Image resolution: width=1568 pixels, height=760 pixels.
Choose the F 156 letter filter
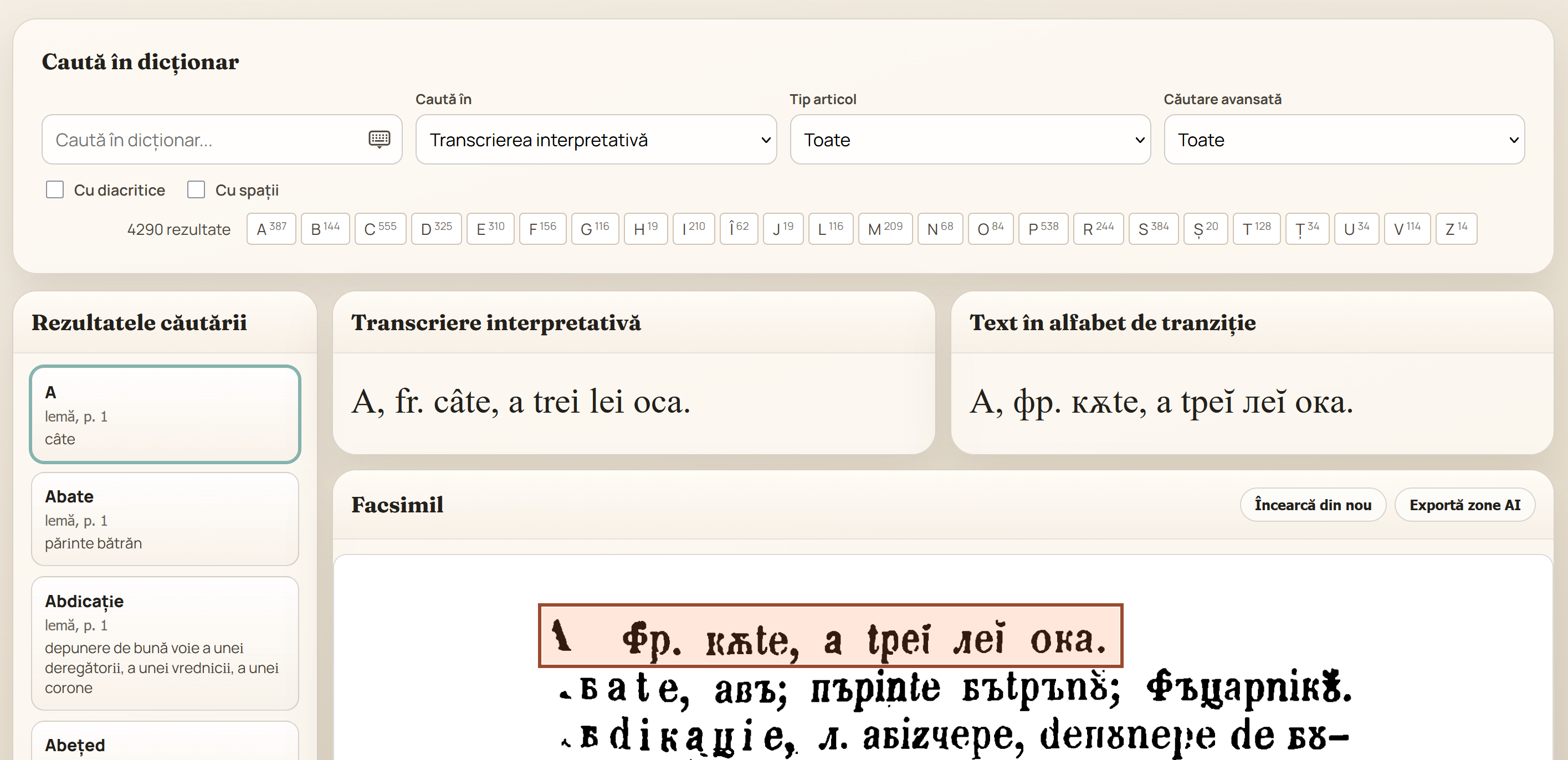click(543, 229)
